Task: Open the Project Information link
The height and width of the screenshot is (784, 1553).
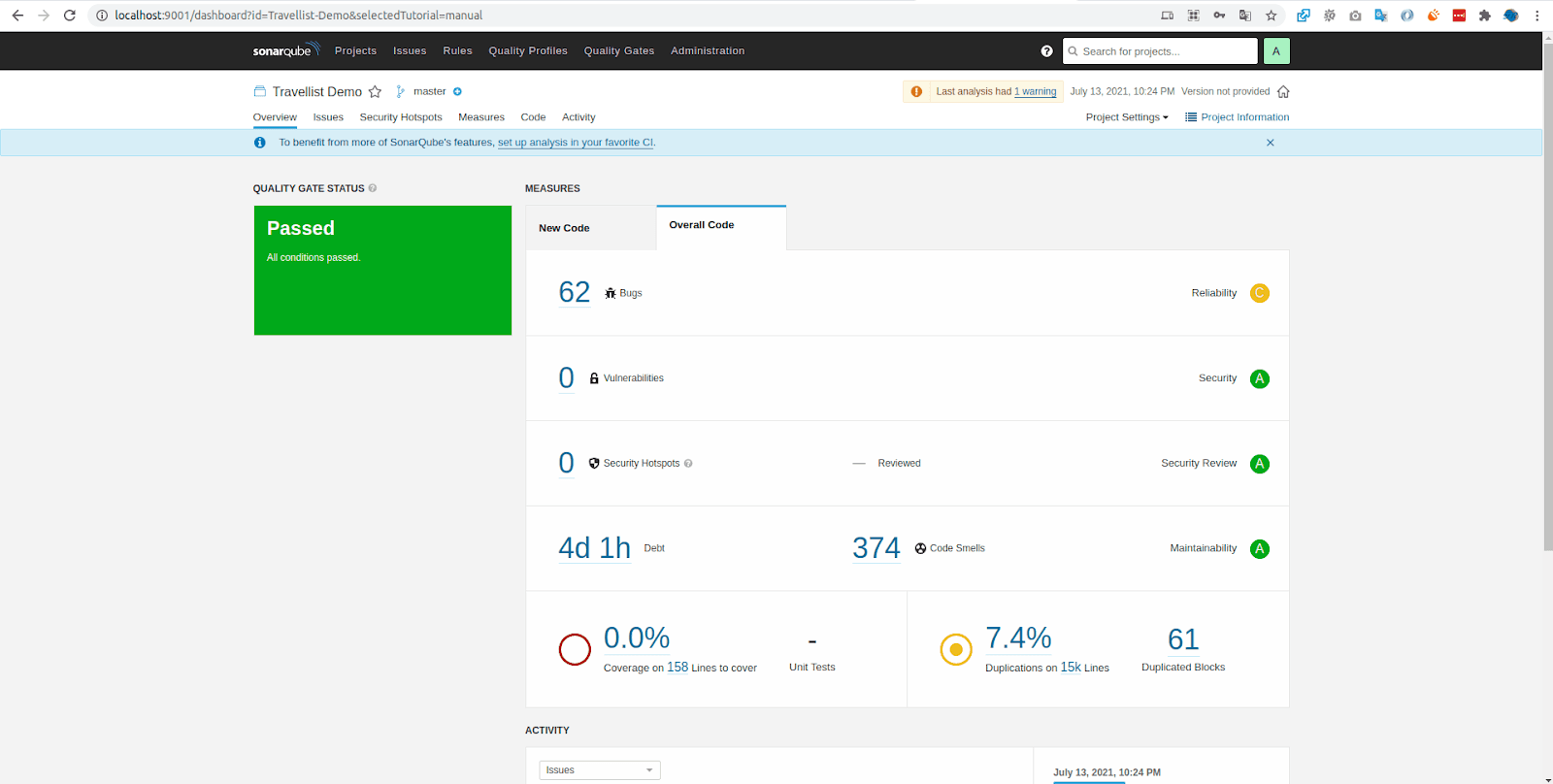Action: 1244,117
